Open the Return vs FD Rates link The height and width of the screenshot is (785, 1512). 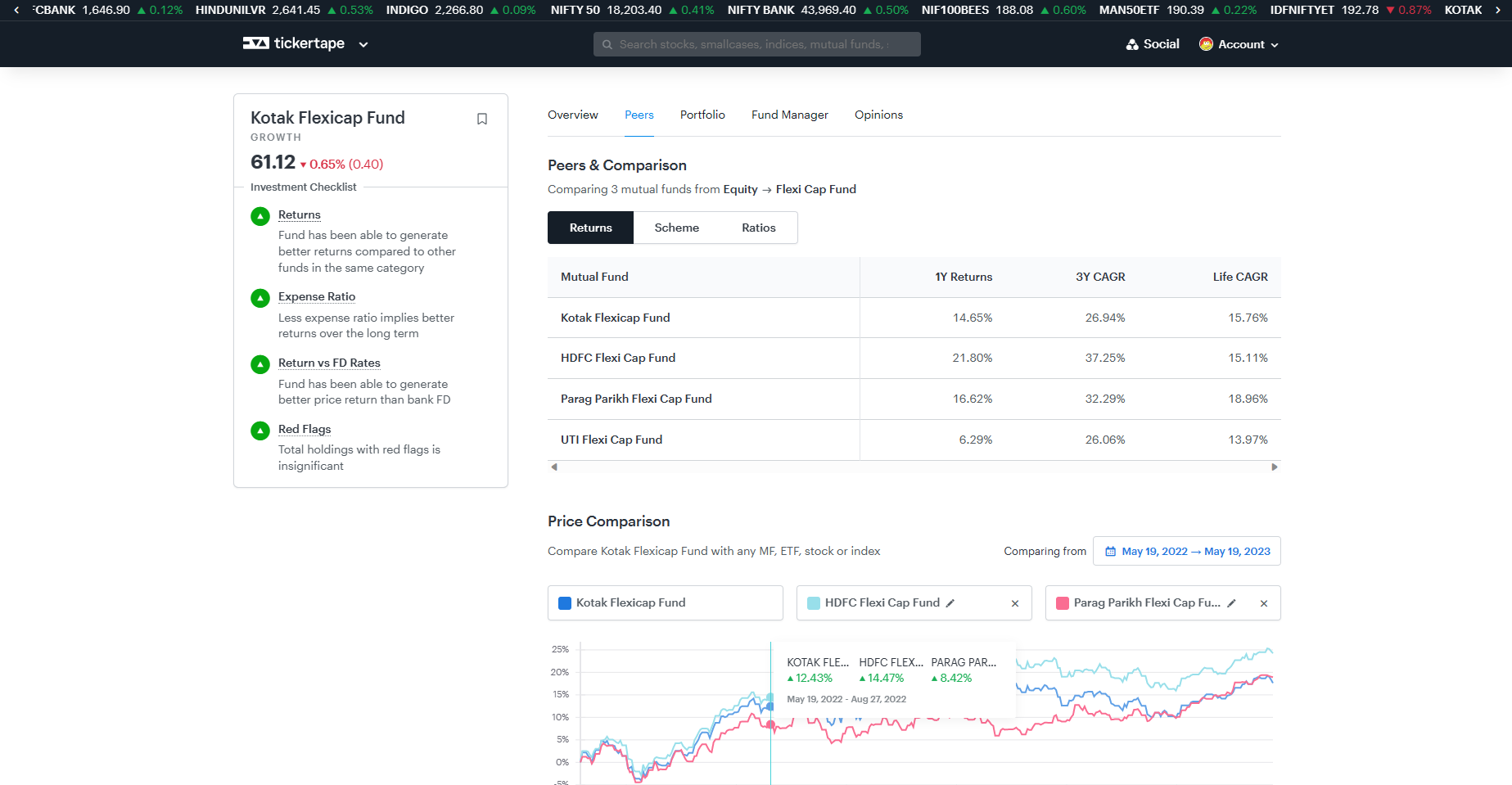329,363
